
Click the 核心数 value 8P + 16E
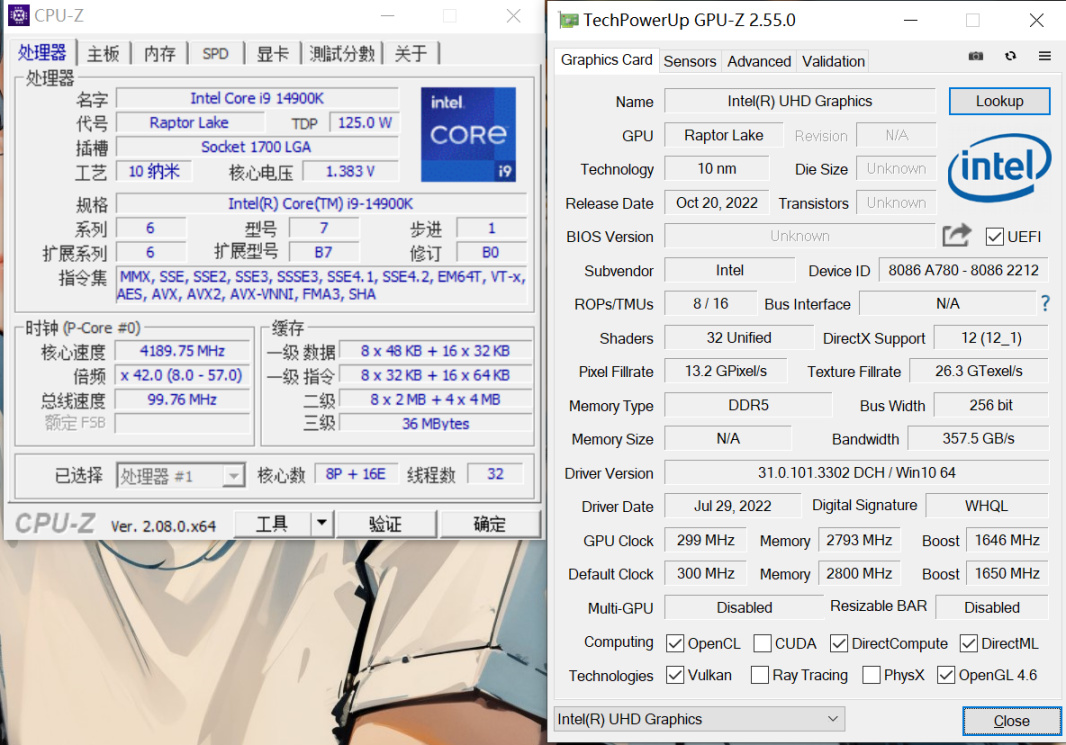pos(356,474)
